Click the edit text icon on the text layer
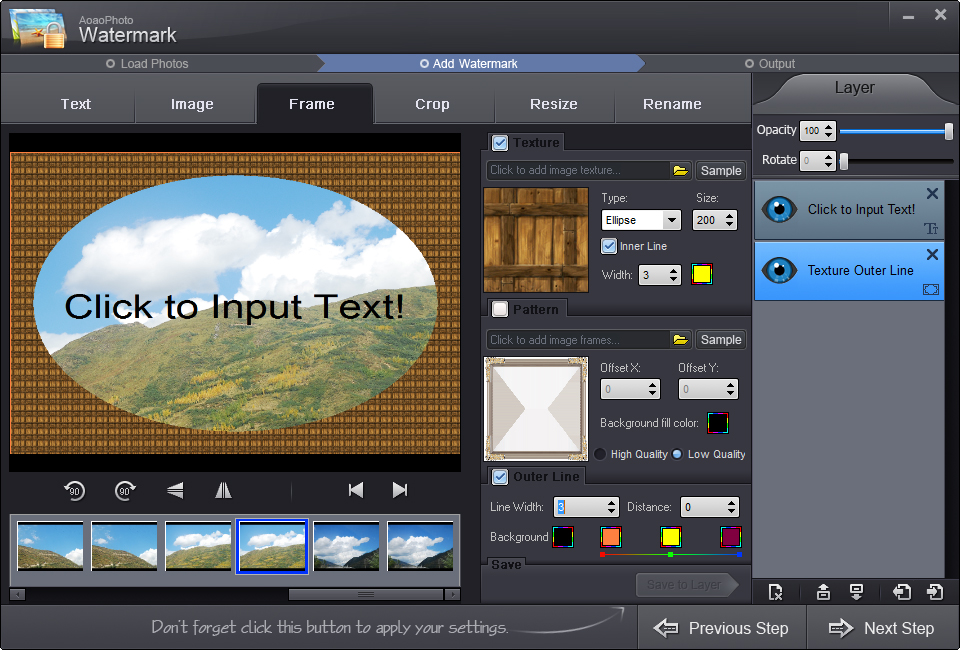Viewport: 960px width, 650px height. point(932,228)
